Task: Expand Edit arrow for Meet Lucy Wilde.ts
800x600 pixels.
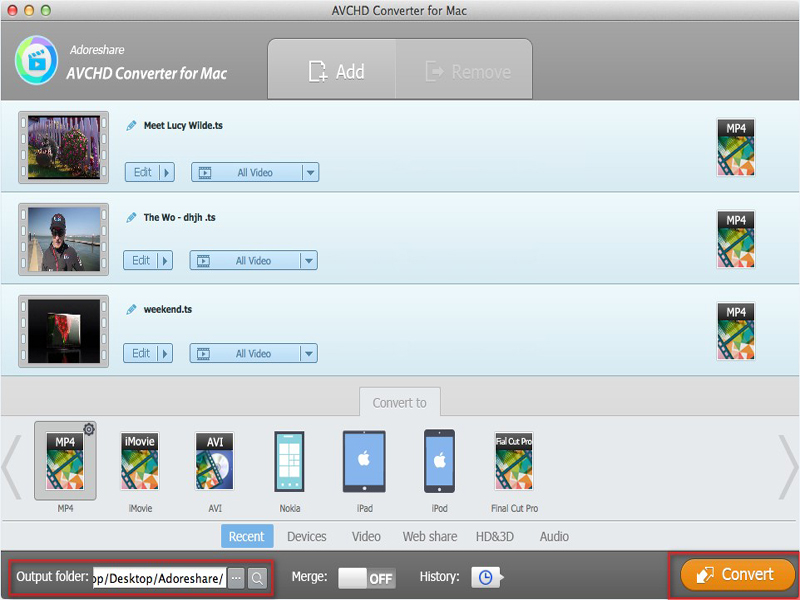Action: pos(166,172)
